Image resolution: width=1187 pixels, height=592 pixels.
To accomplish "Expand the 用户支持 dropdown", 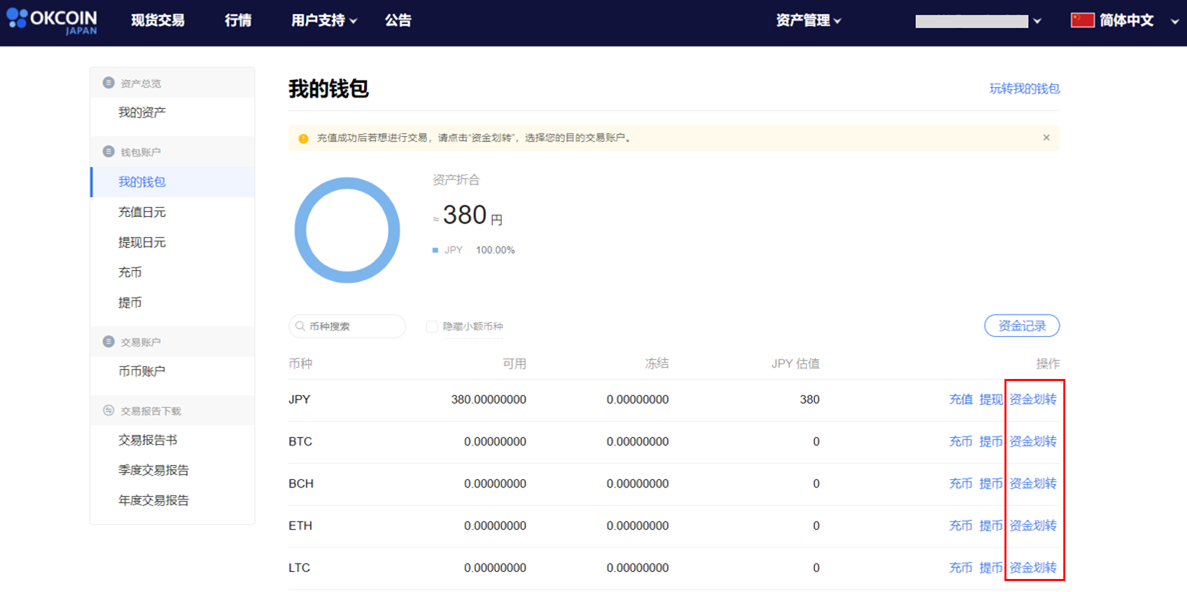I will (x=324, y=21).
